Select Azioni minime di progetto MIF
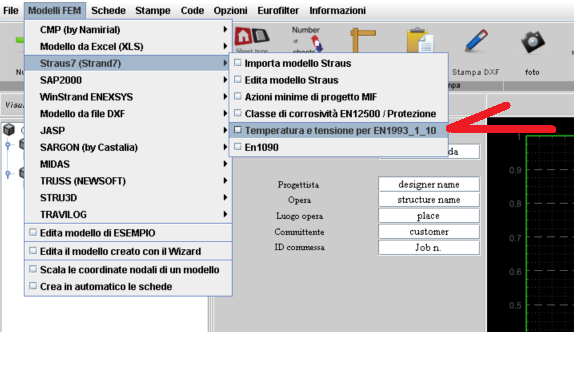 tap(339, 97)
